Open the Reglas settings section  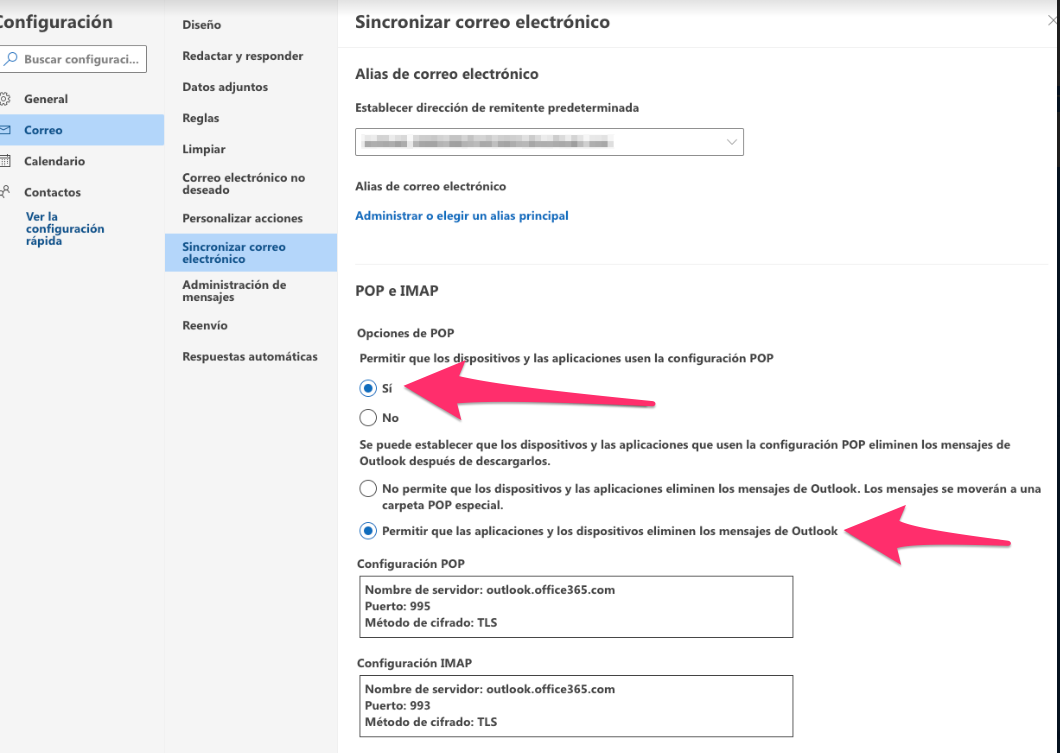(x=201, y=118)
